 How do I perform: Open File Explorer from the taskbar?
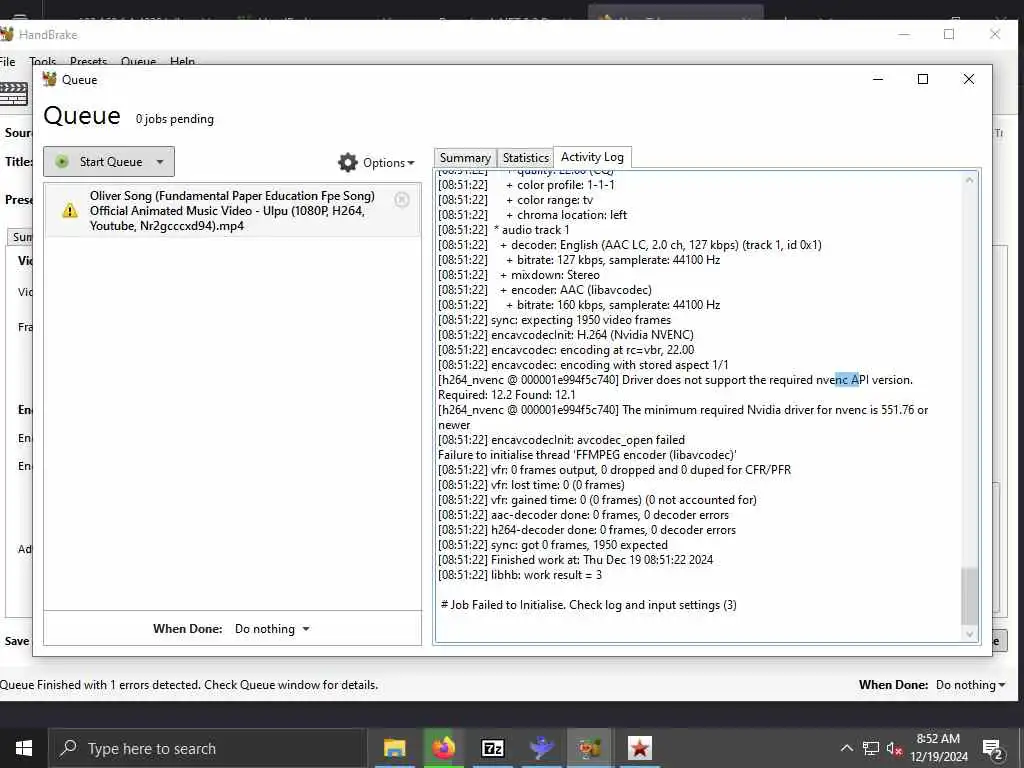point(394,748)
